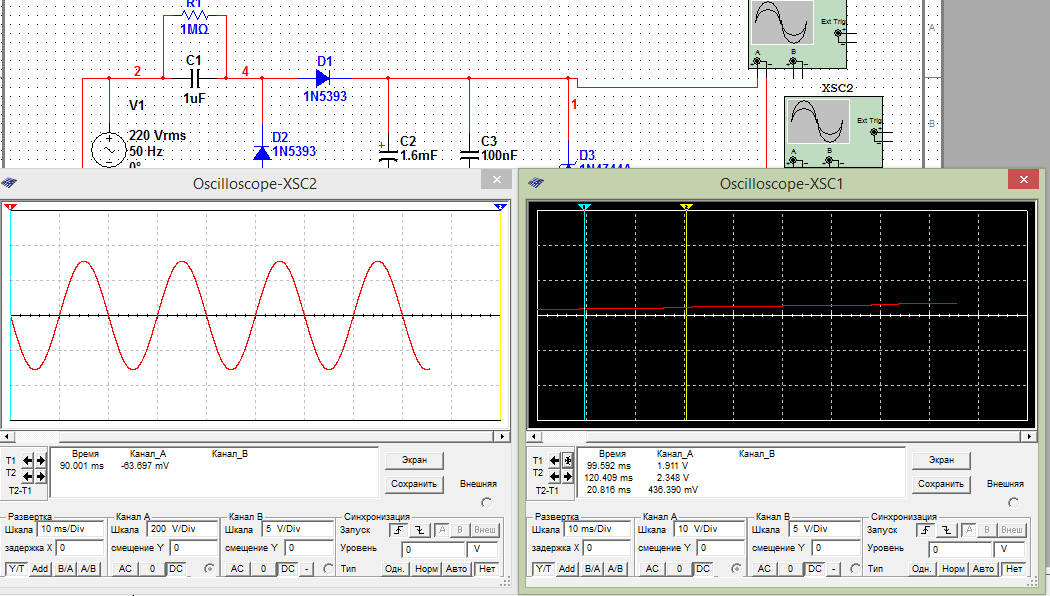Image resolution: width=1050 pixels, height=596 pixels.
Task: Toggle the external trigger radio button in XSC1
Action: tap(1014, 503)
